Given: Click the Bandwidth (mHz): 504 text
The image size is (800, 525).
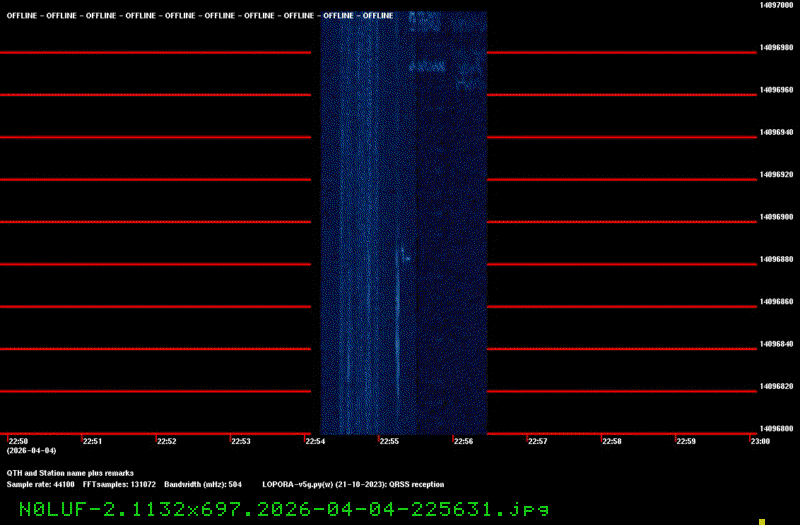Looking at the screenshot, I should (x=203, y=484).
